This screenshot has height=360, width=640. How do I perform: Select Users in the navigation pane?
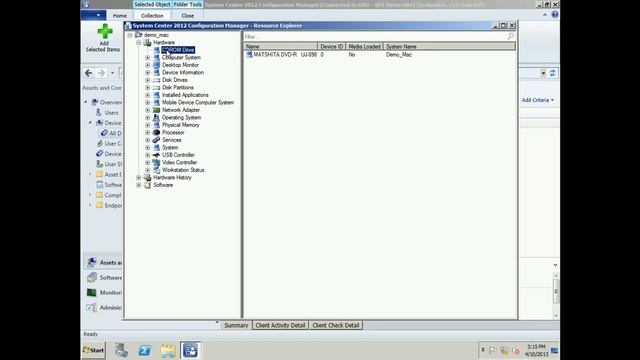tap(111, 113)
